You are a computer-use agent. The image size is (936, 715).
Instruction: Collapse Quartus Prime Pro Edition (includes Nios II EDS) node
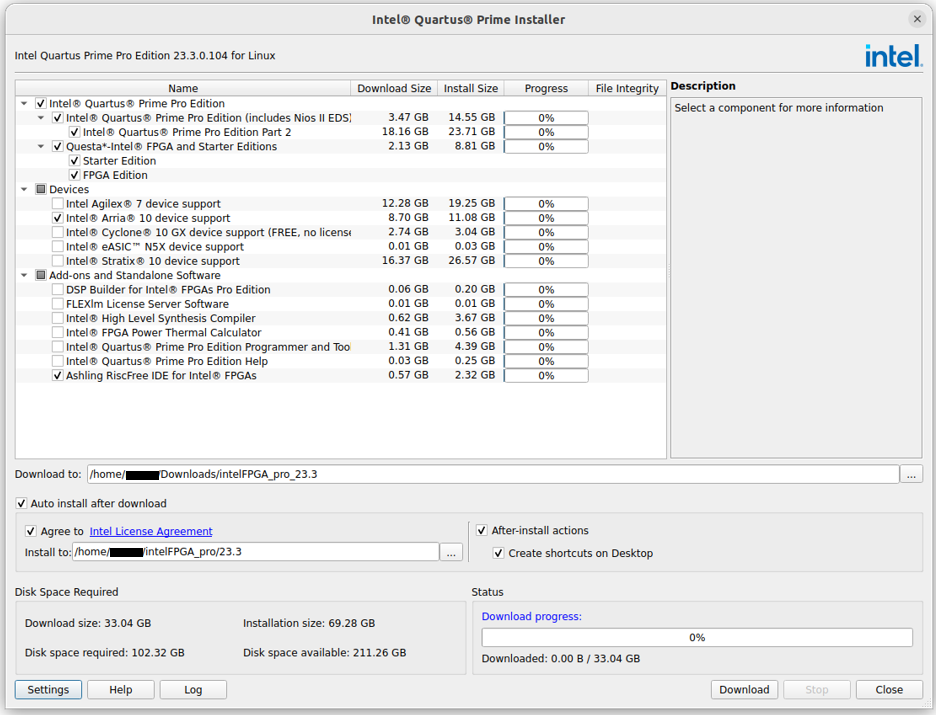click(41, 118)
